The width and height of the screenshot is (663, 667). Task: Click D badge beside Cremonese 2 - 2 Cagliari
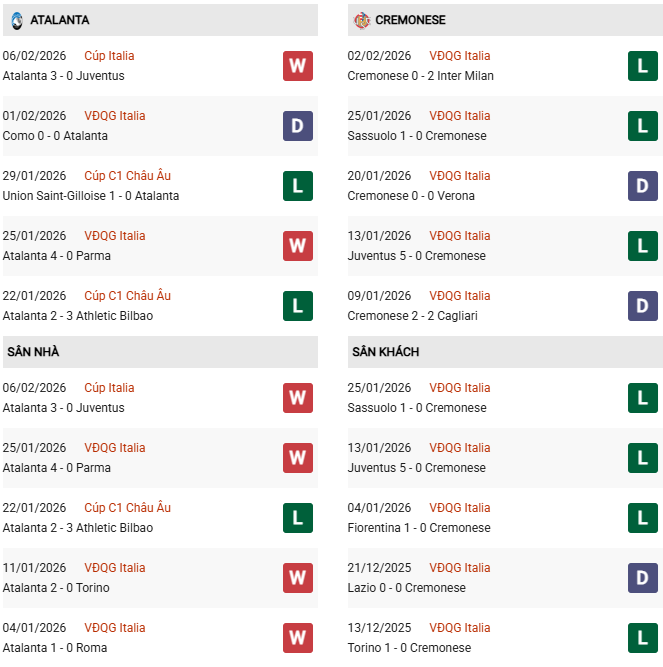[x=642, y=306]
